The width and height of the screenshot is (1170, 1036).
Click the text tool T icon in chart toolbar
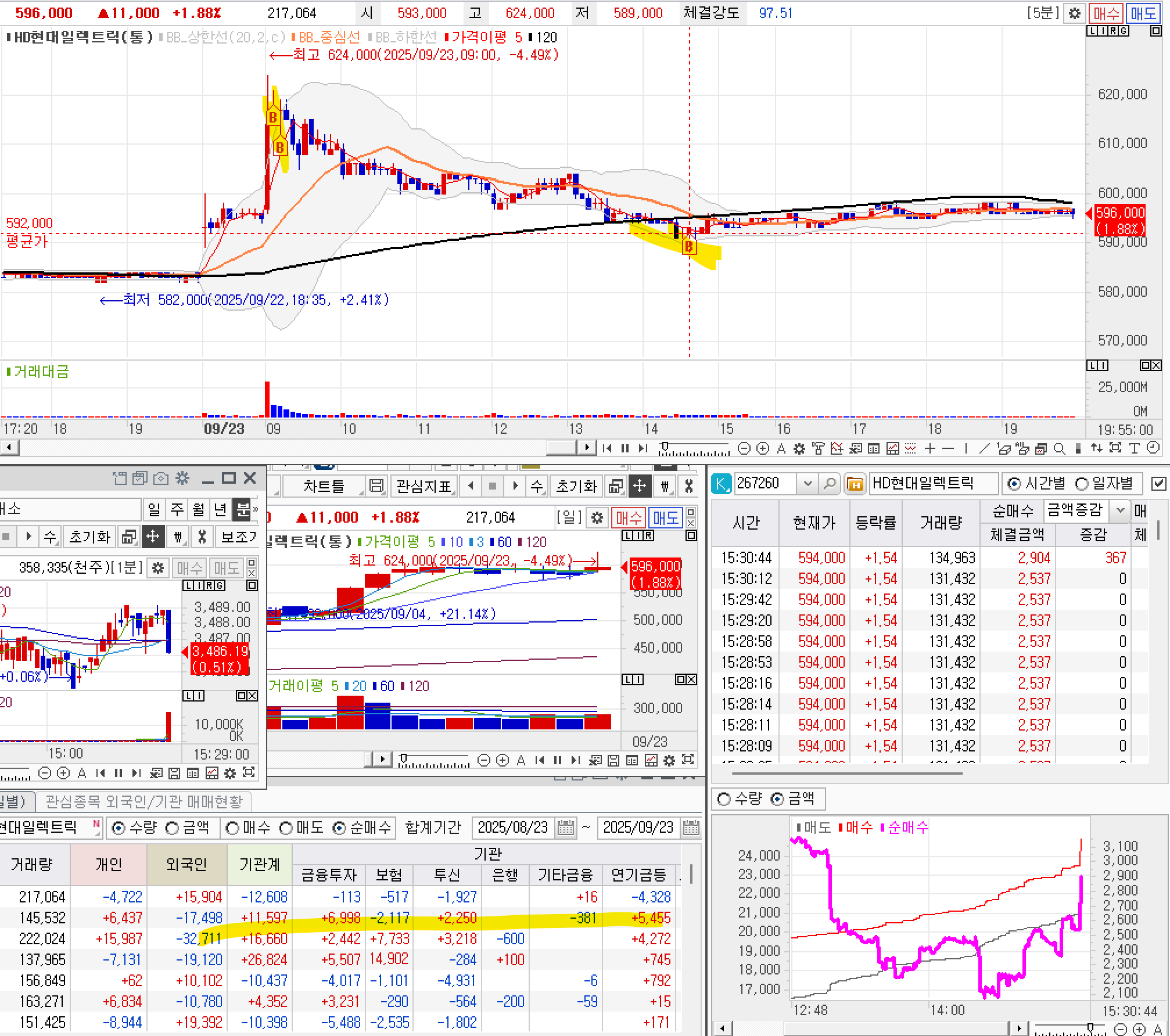tap(1134, 448)
